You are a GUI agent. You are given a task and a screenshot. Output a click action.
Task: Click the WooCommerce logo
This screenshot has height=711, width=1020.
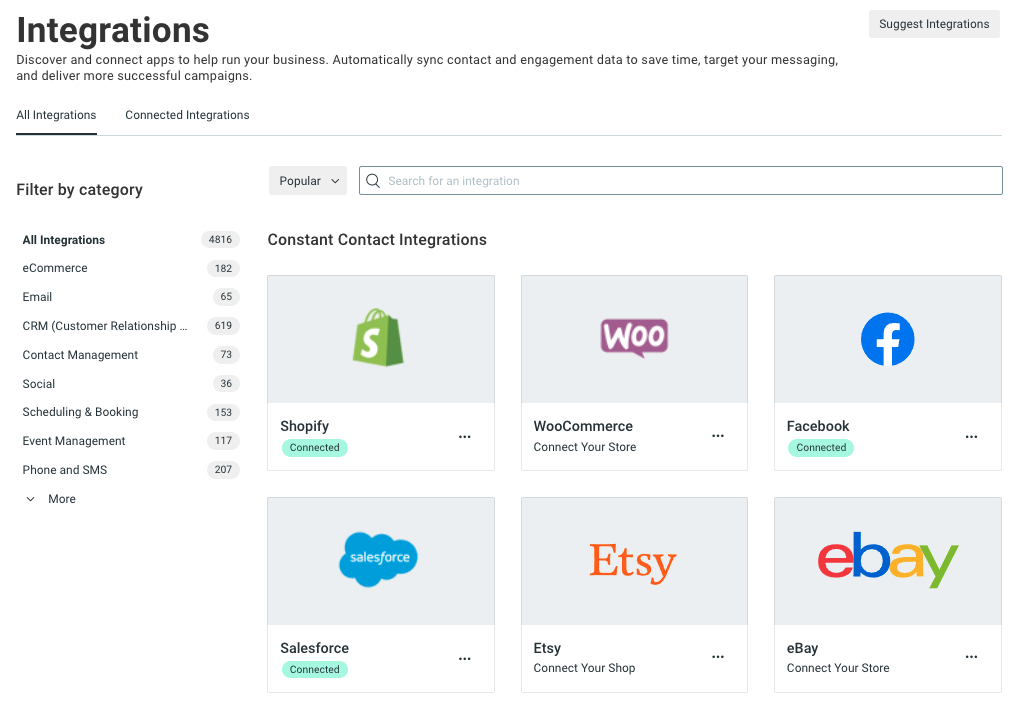coord(634,338)
